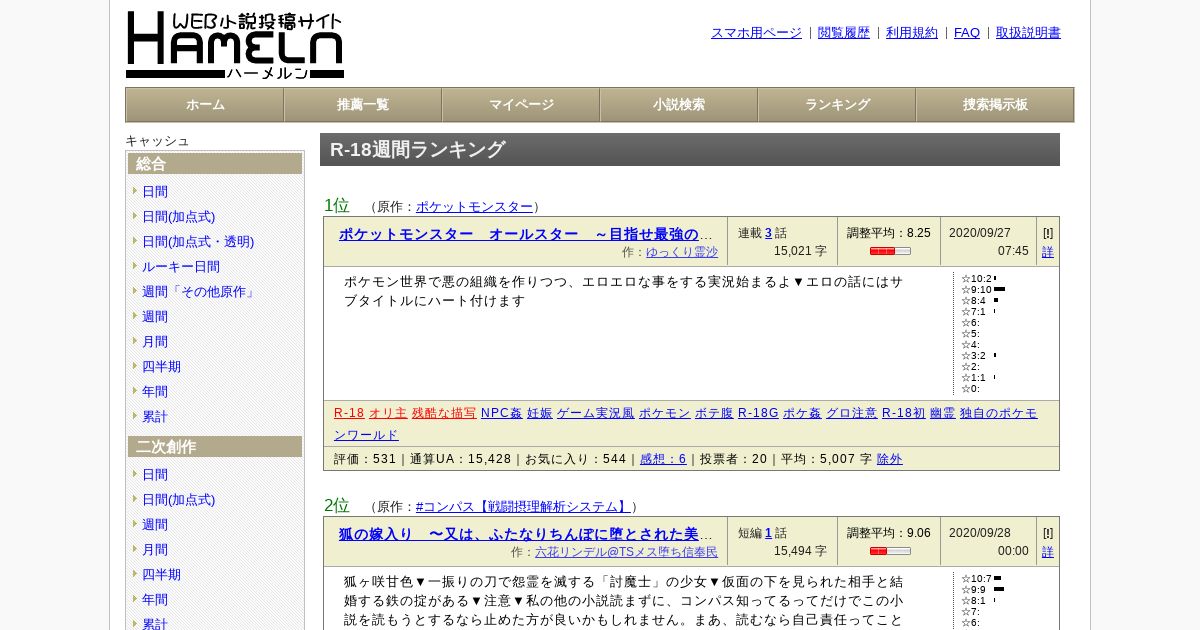Click chapter count 3 link in 連載 cell

coord(769,233)
